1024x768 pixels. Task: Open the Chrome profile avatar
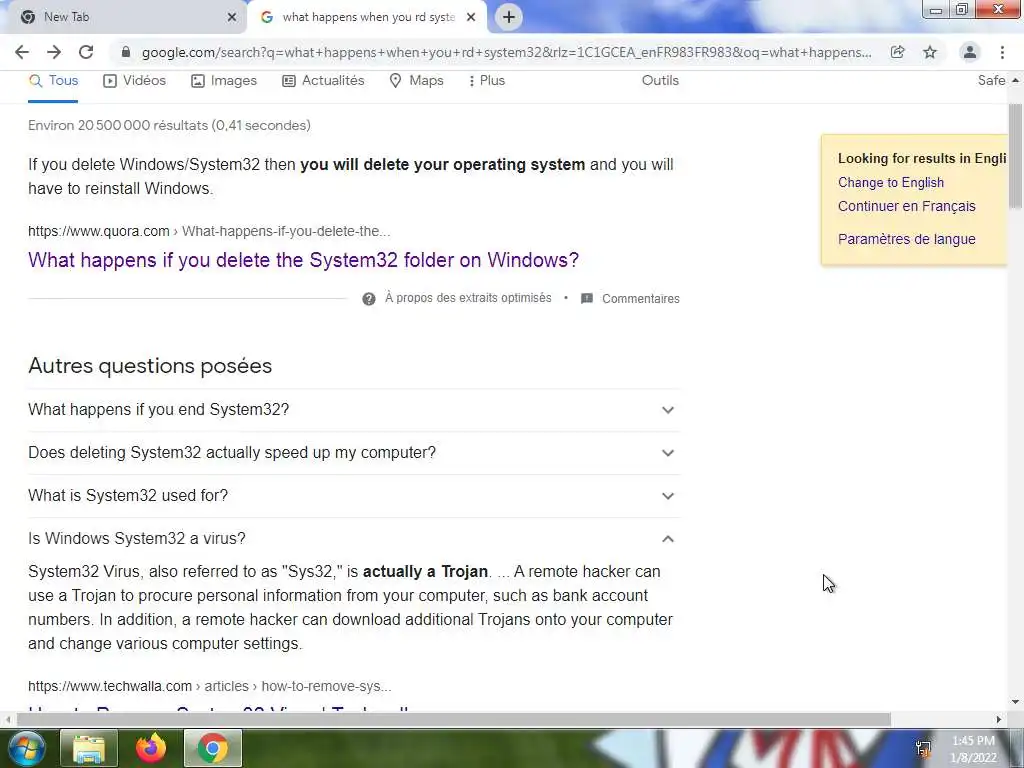point(970,52)
